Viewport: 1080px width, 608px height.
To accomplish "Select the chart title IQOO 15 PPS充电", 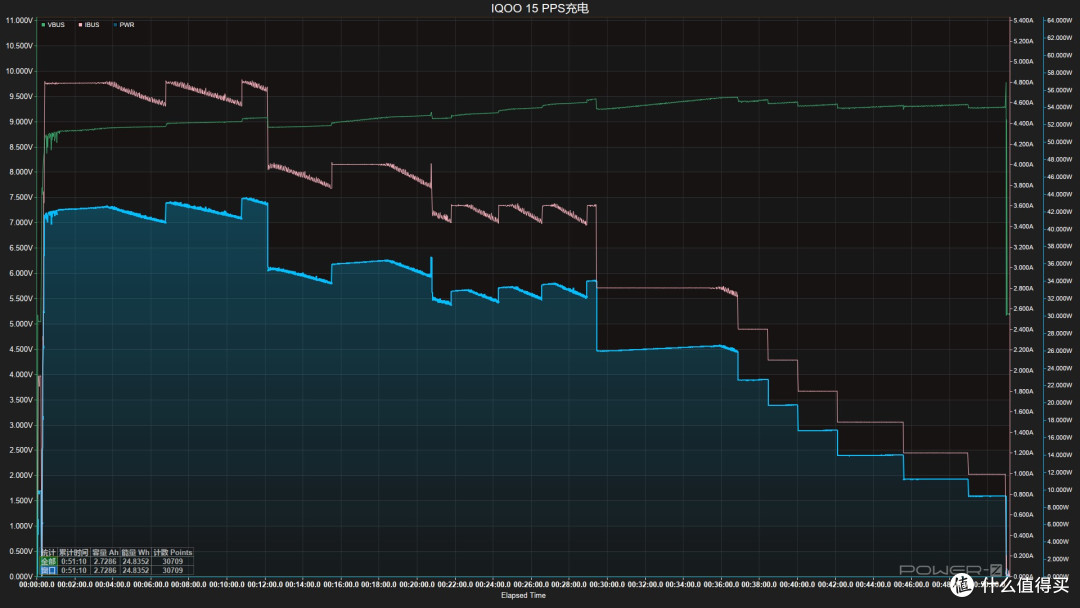I will [539, 8].
